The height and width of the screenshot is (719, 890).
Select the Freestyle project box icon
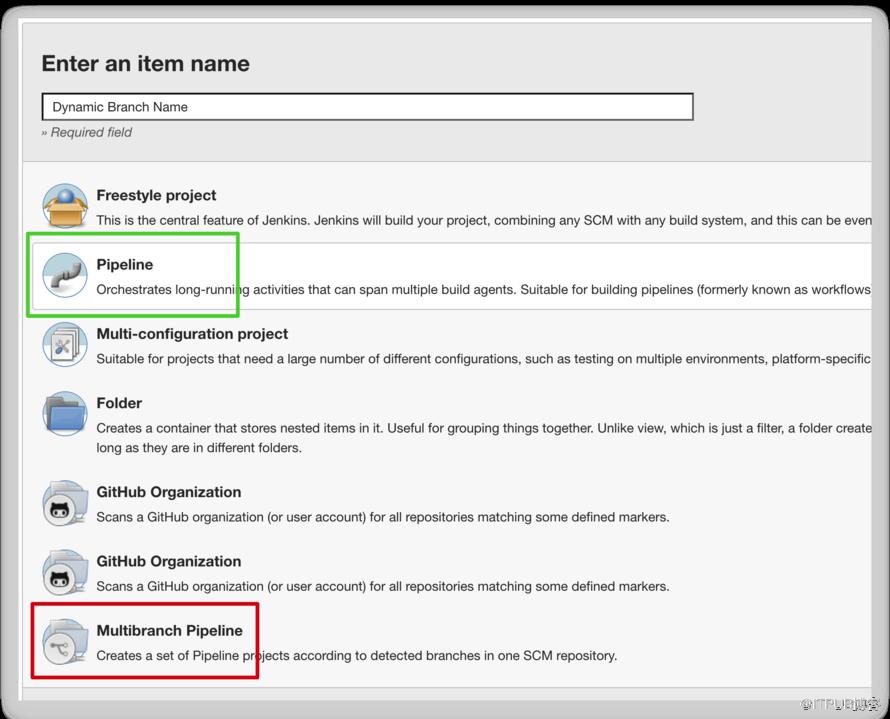pyautogui.click(x=65, y=205)
